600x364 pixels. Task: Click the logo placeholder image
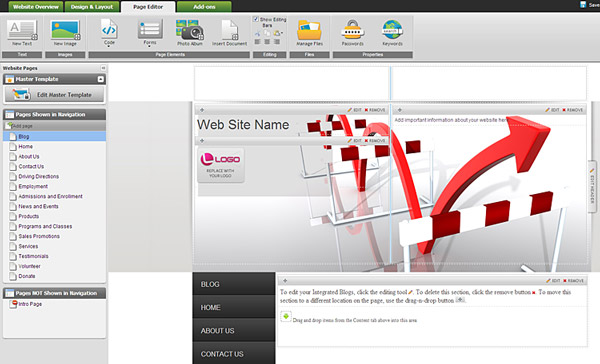pos(220,165)
